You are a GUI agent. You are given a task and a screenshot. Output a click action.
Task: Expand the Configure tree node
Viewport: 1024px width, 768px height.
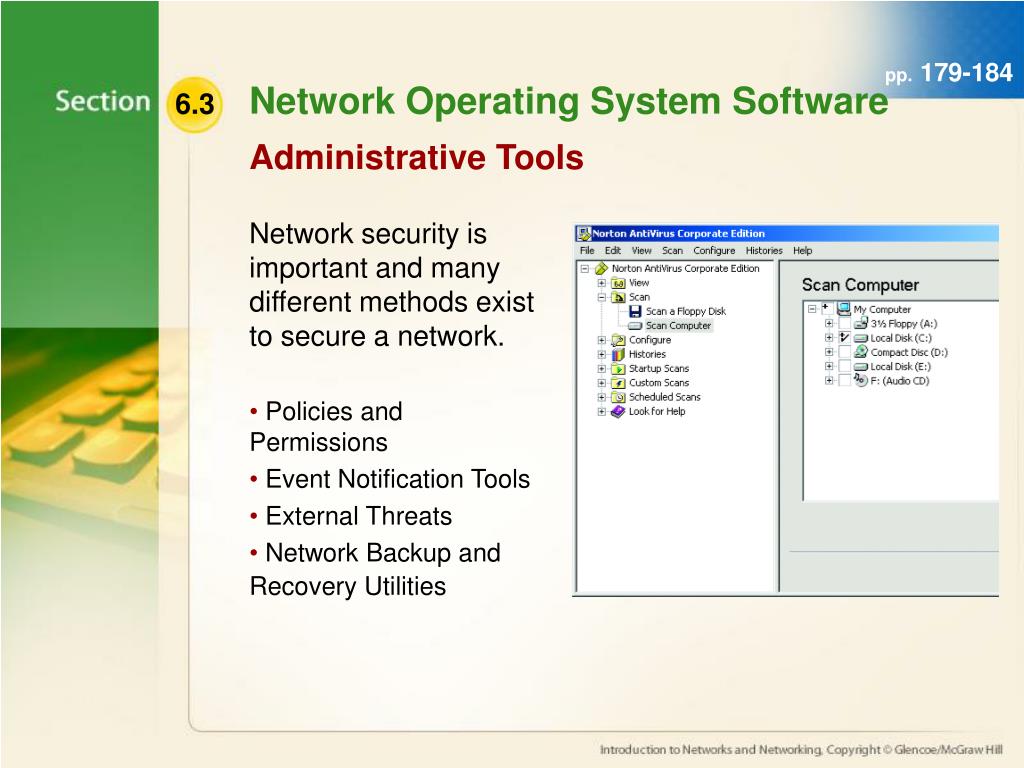tap(601, 340)
